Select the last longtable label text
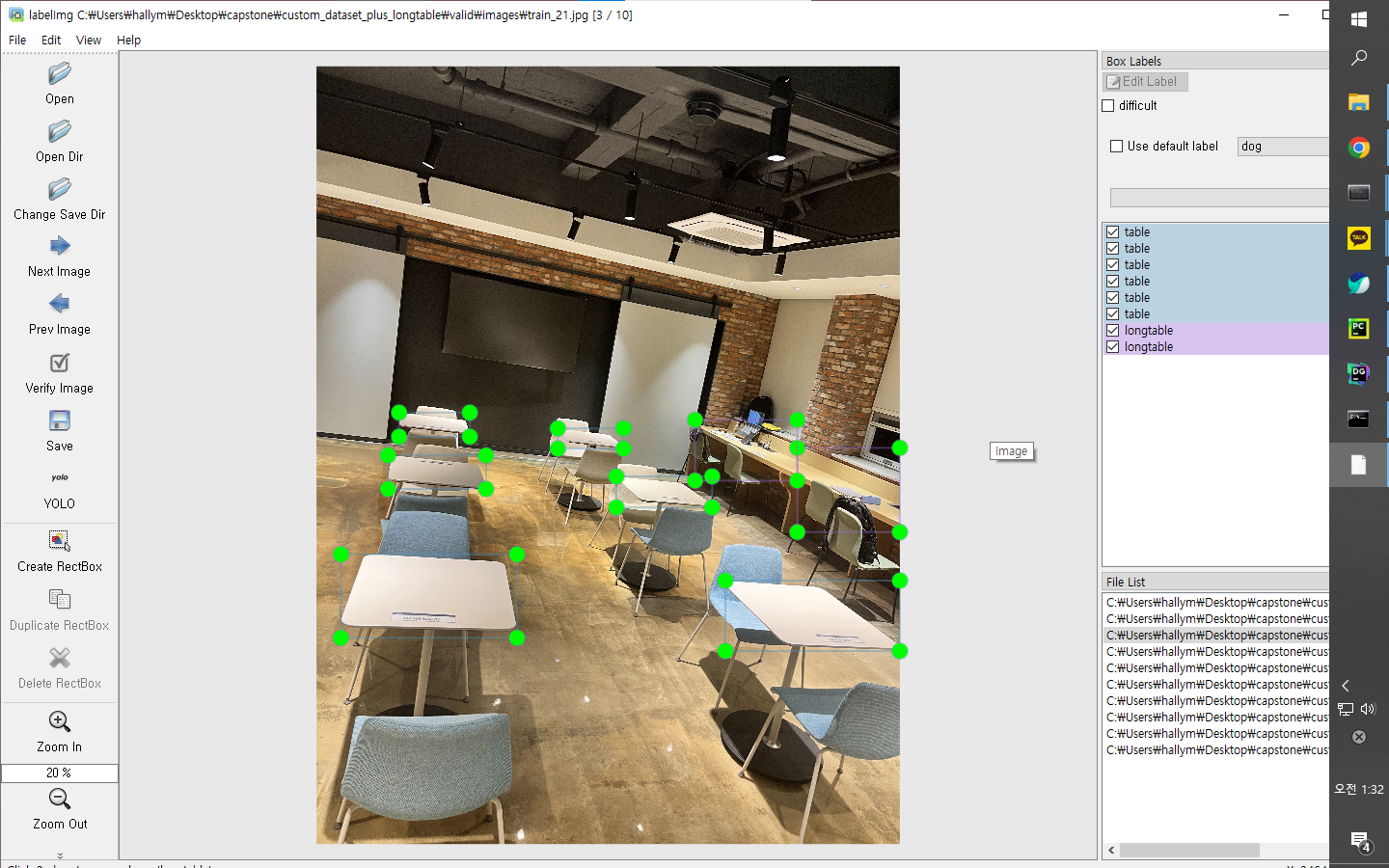 coord(1148,347)
